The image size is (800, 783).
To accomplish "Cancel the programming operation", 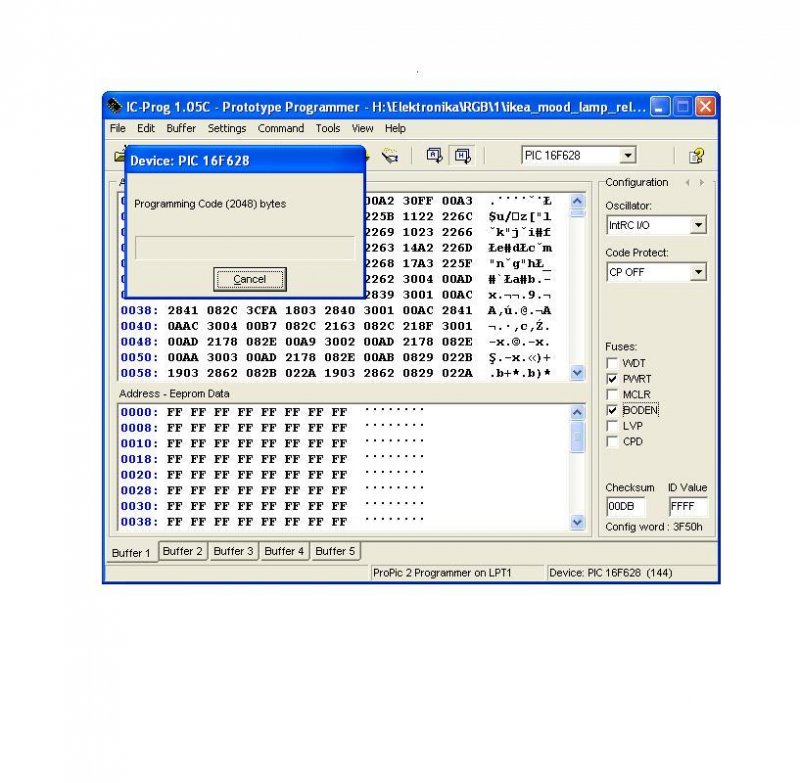I will click(249, 279).
